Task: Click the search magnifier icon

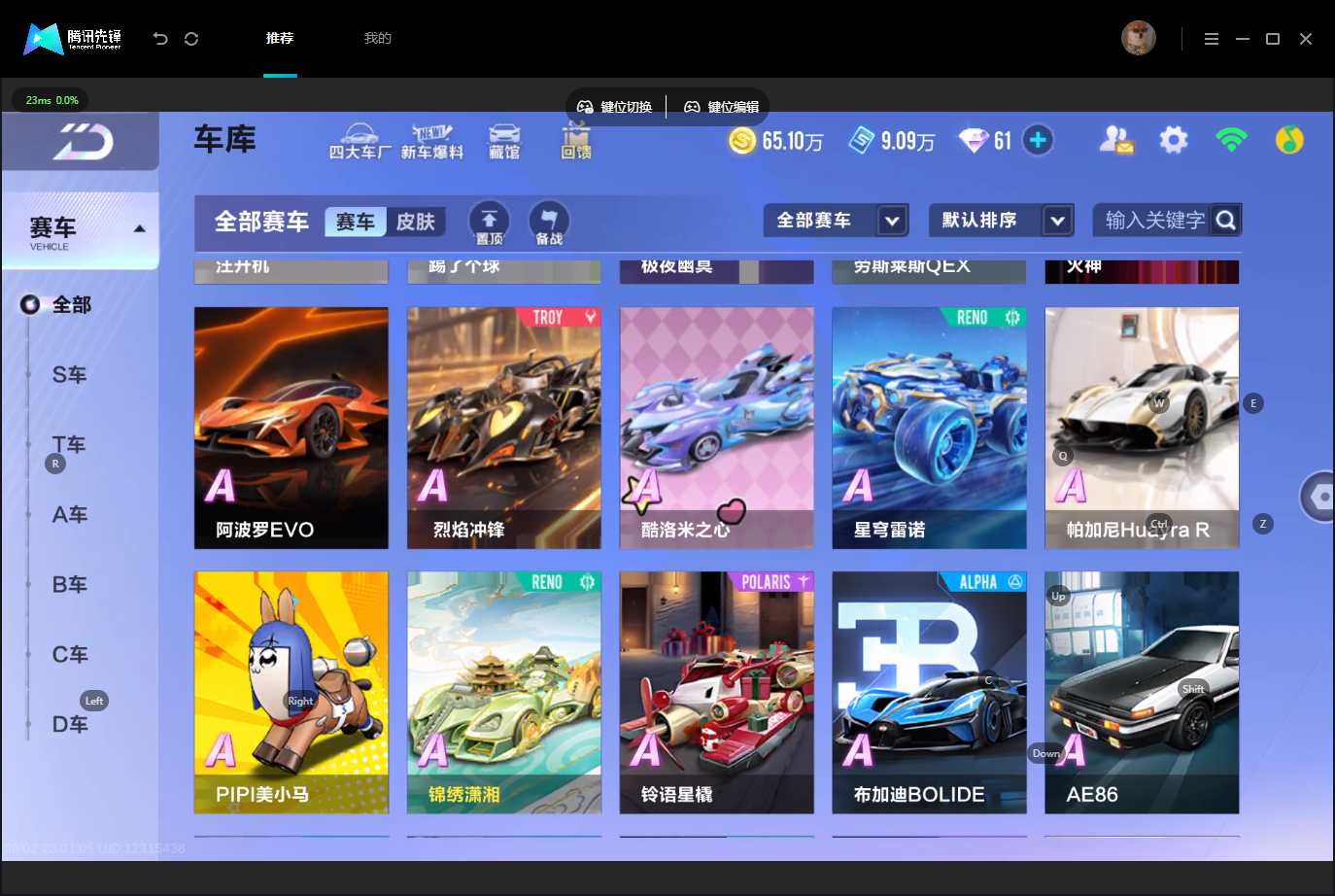Action: tap(1226, 221)
